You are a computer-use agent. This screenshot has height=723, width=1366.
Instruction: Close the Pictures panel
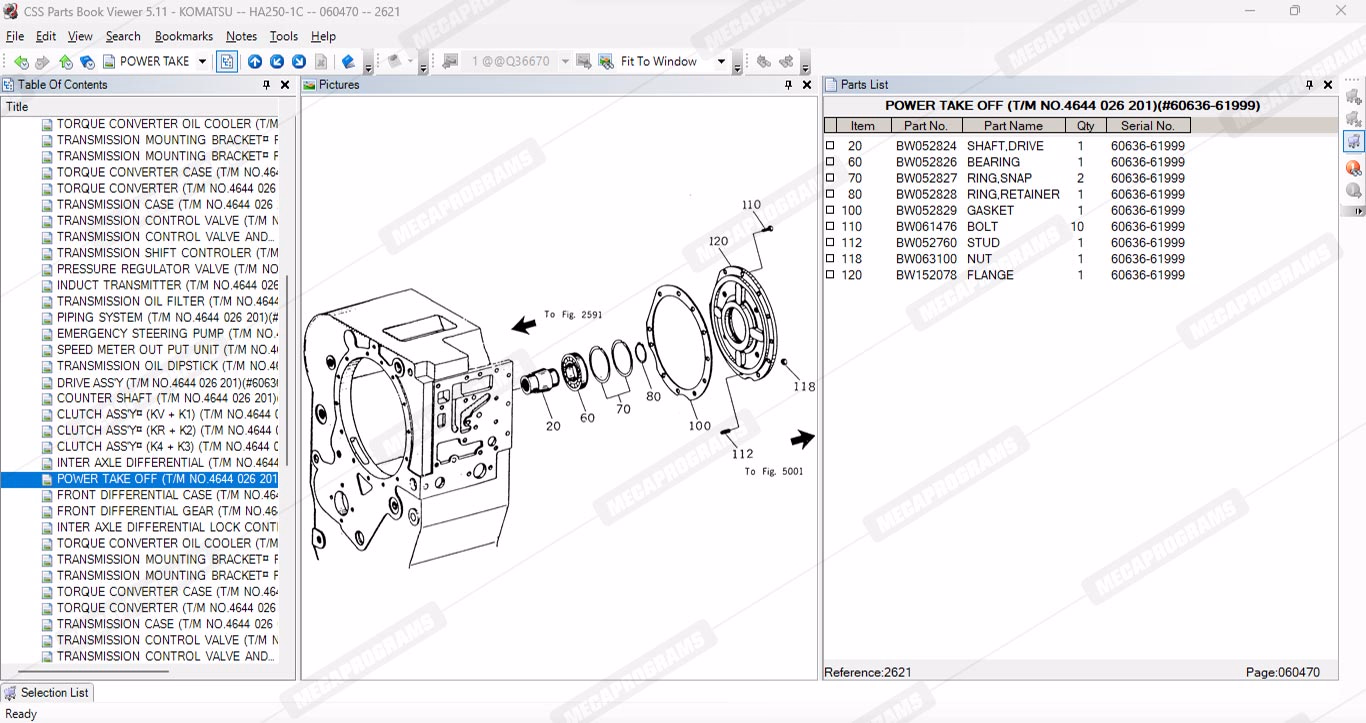tap(807, 85)
